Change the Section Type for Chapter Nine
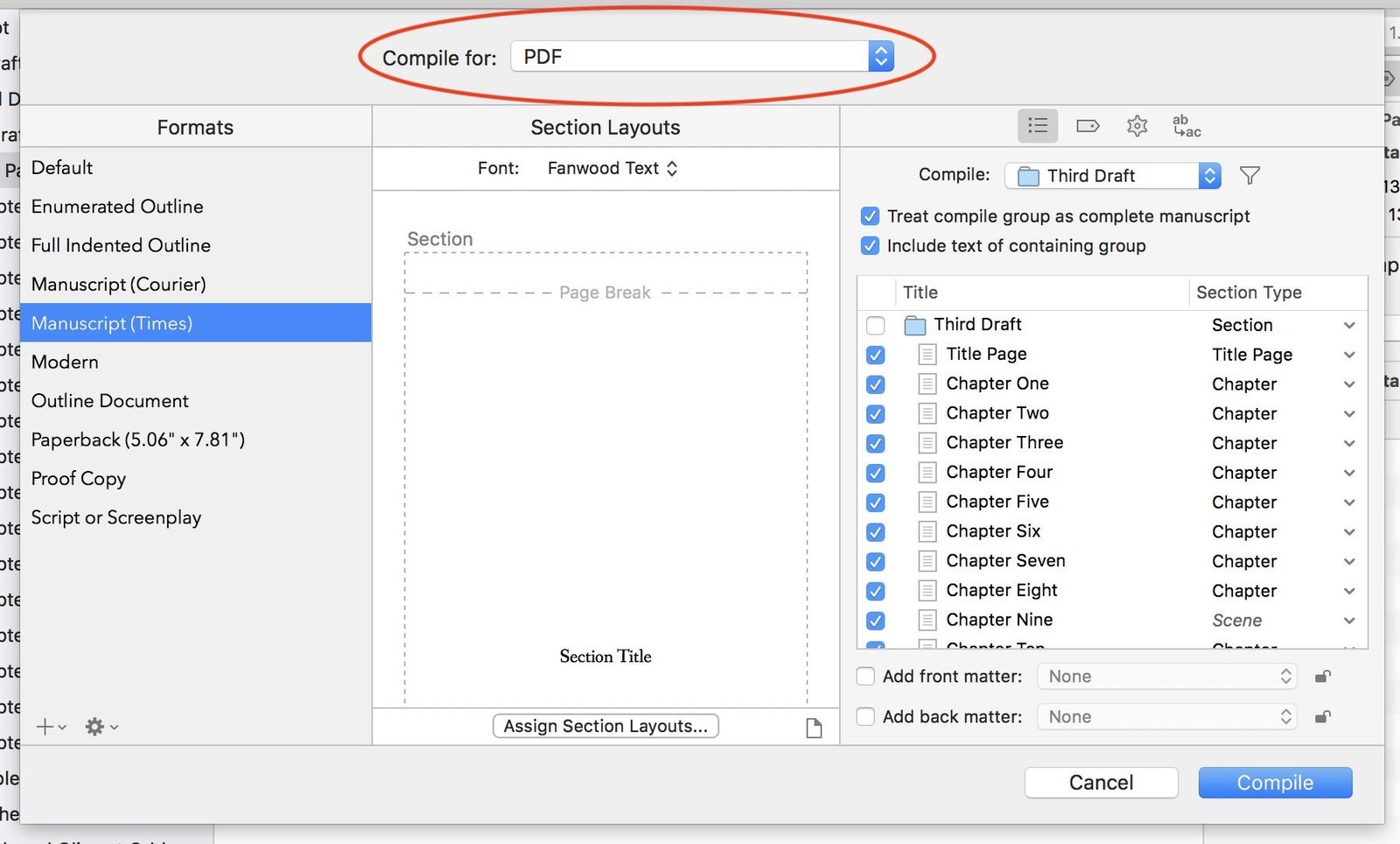 coord(1347,620)
